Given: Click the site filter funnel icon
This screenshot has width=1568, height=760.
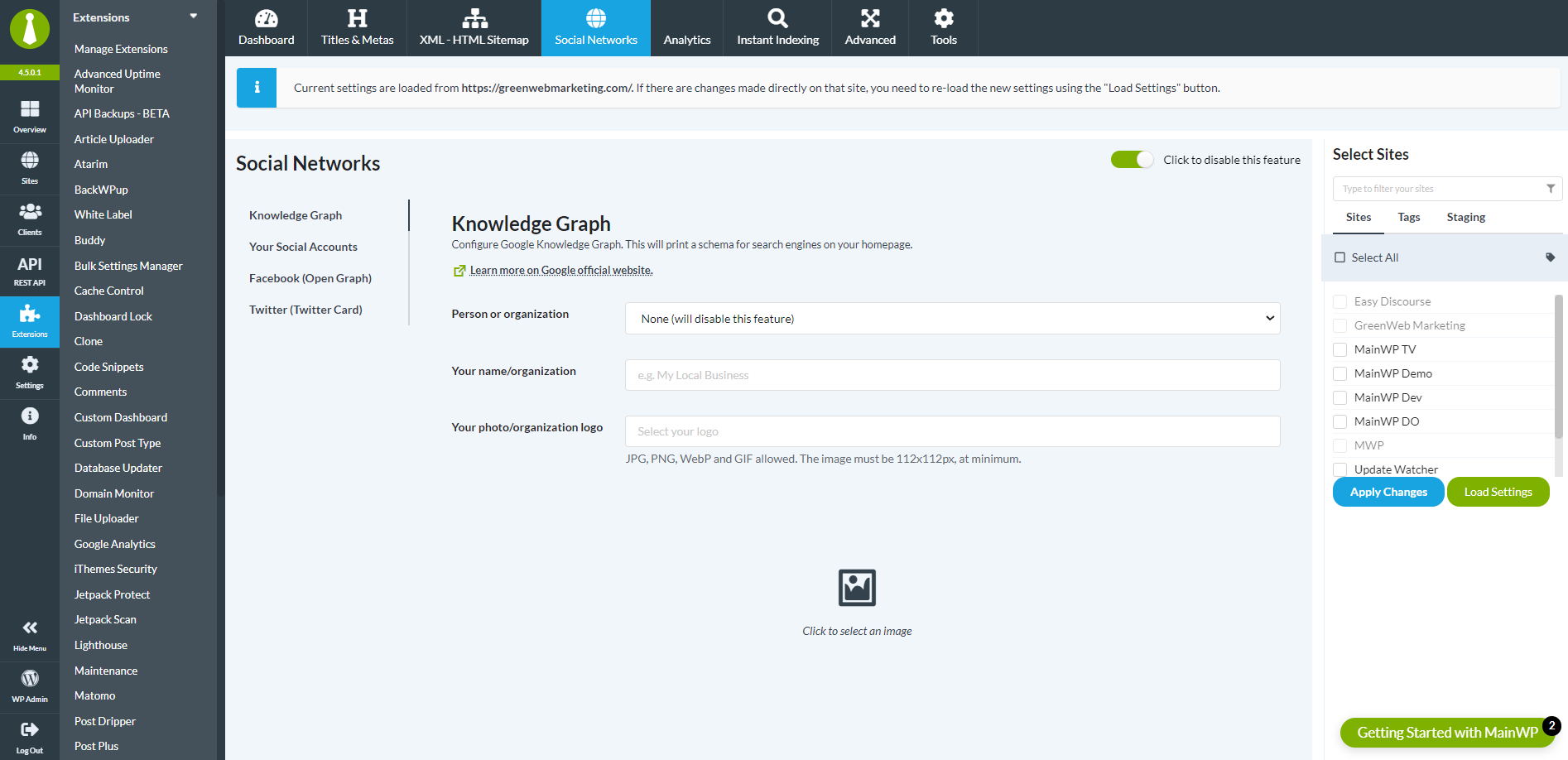Looking at the screenshot, I should (1551, 189).
